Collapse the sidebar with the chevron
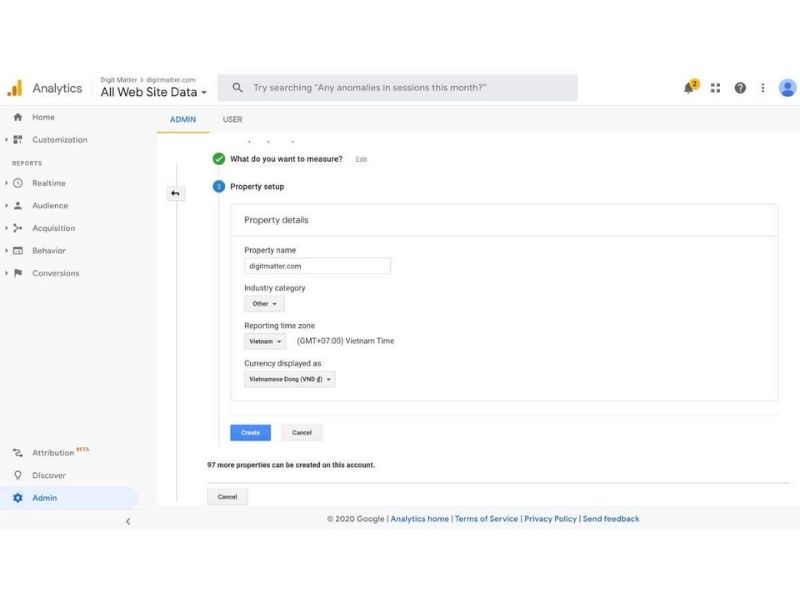This screenshot has width=800, height=600. point(128,521)
